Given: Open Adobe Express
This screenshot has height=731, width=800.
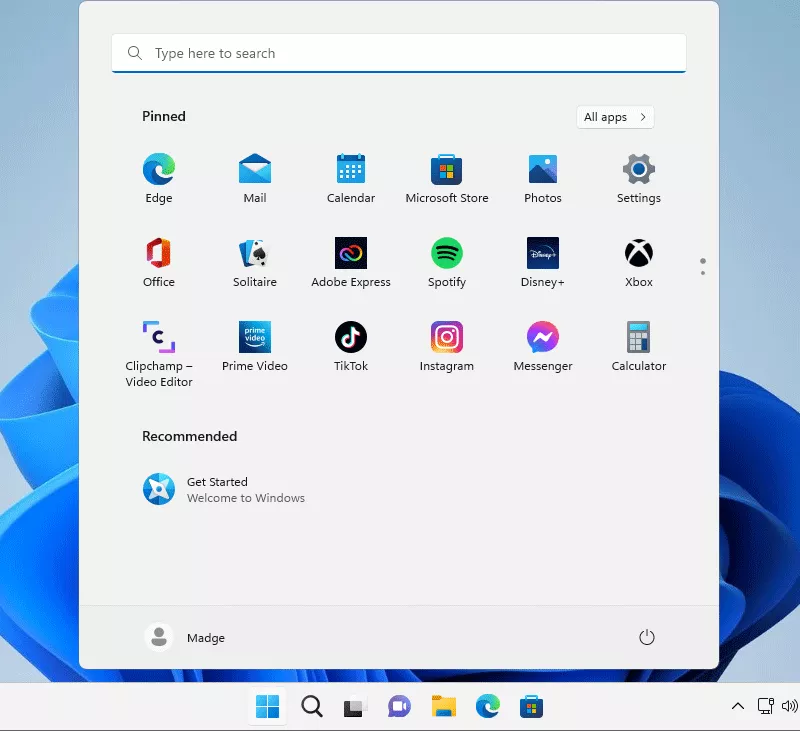Looking at the screenshot, I should (x=350, y=253).
